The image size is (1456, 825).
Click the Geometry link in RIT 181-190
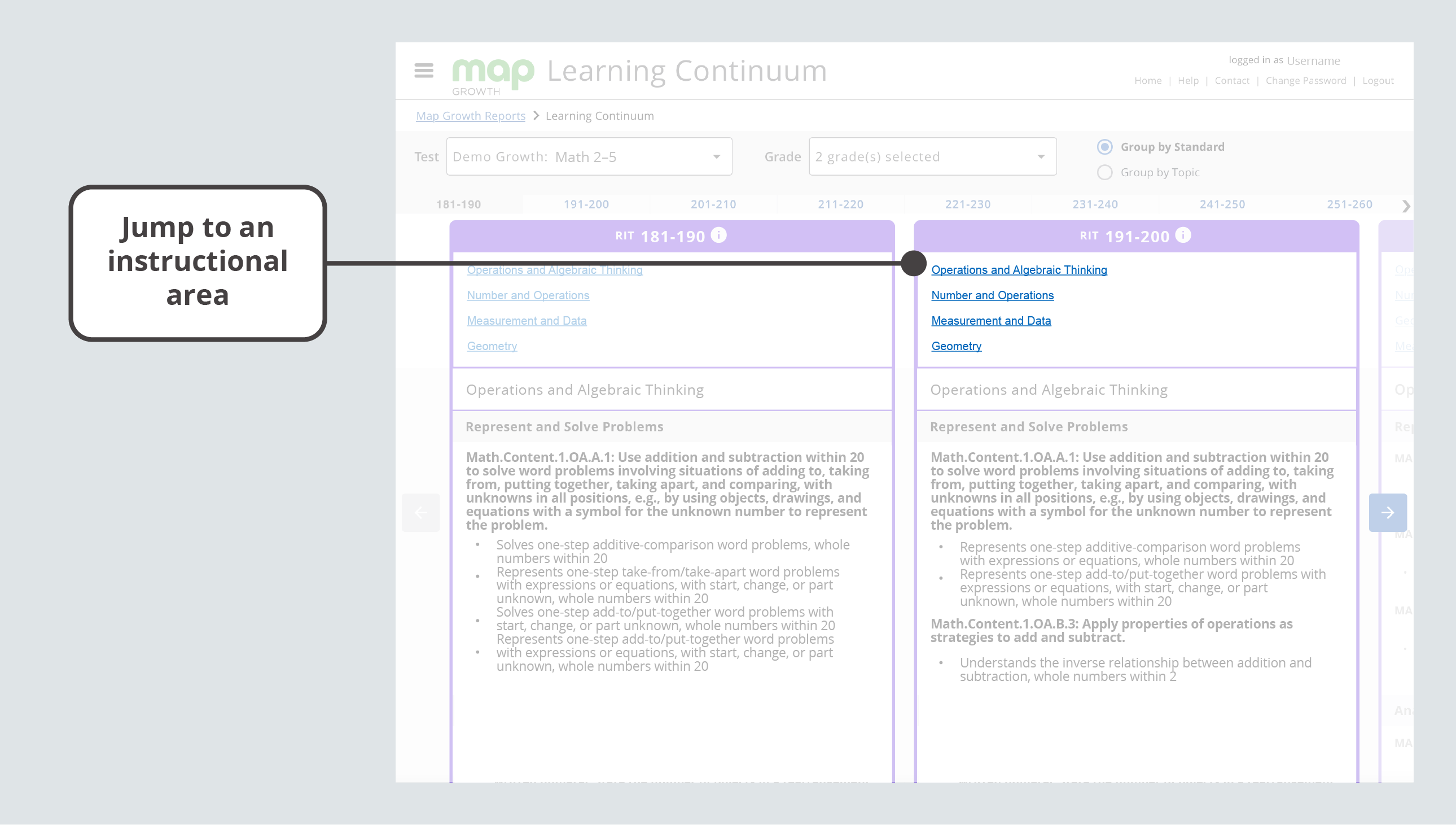[492, 346]
